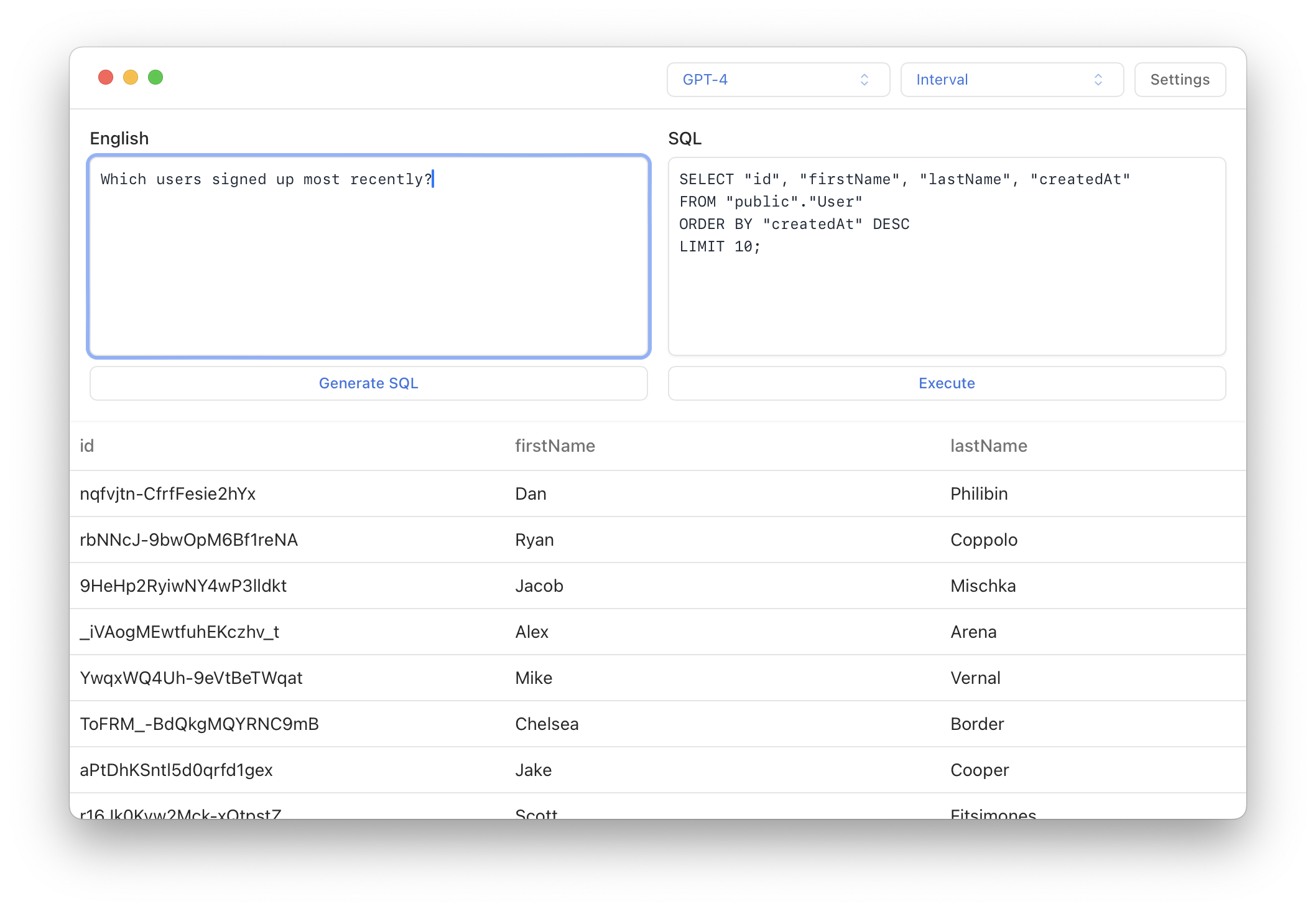Click the Generate SQL button

pyautogui.click(x=368, y=383)
